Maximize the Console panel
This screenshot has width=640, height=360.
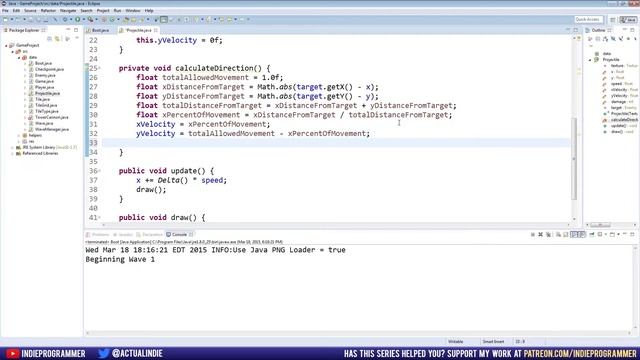632,234
